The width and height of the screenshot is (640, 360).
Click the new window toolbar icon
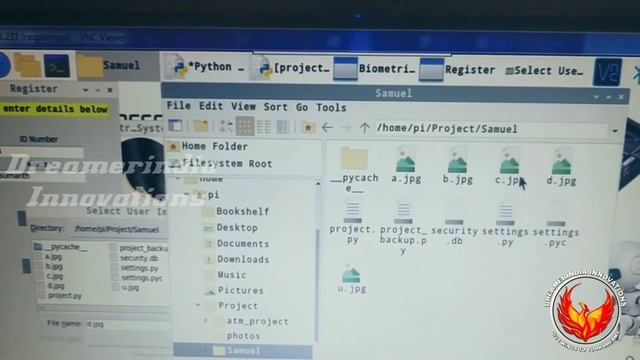click(x=176, y=125)
